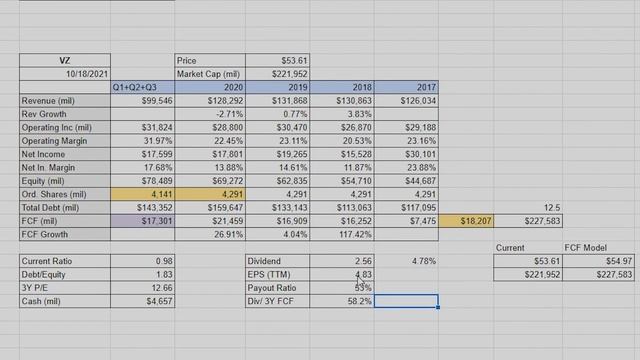Click the 31.97% operating margin cell

(x=142, y=141)
